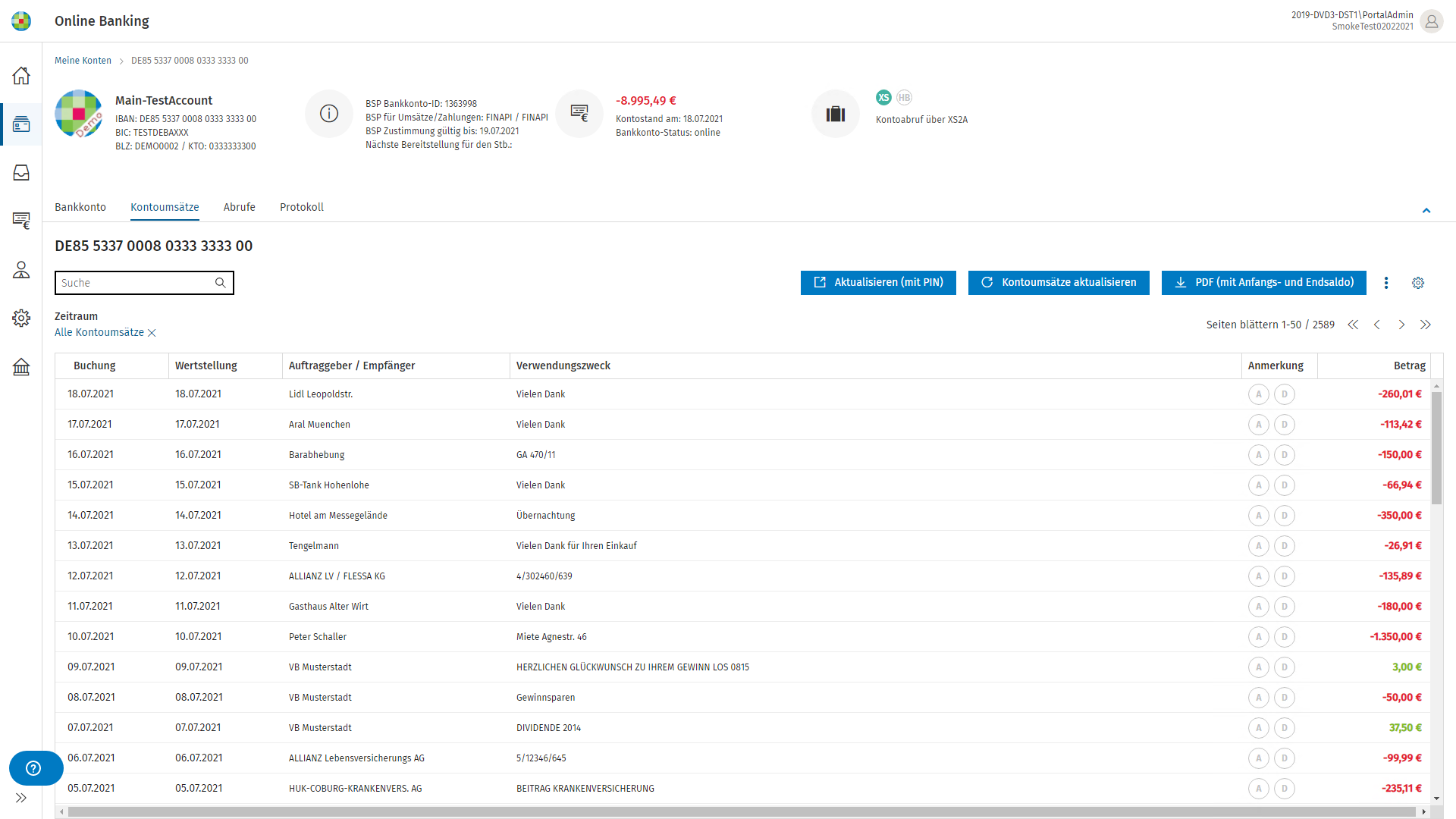Switch to the Kontoumsätze tab
Image resolution: width=1456 pixels, height=819 pixels.
click(165, 207)
